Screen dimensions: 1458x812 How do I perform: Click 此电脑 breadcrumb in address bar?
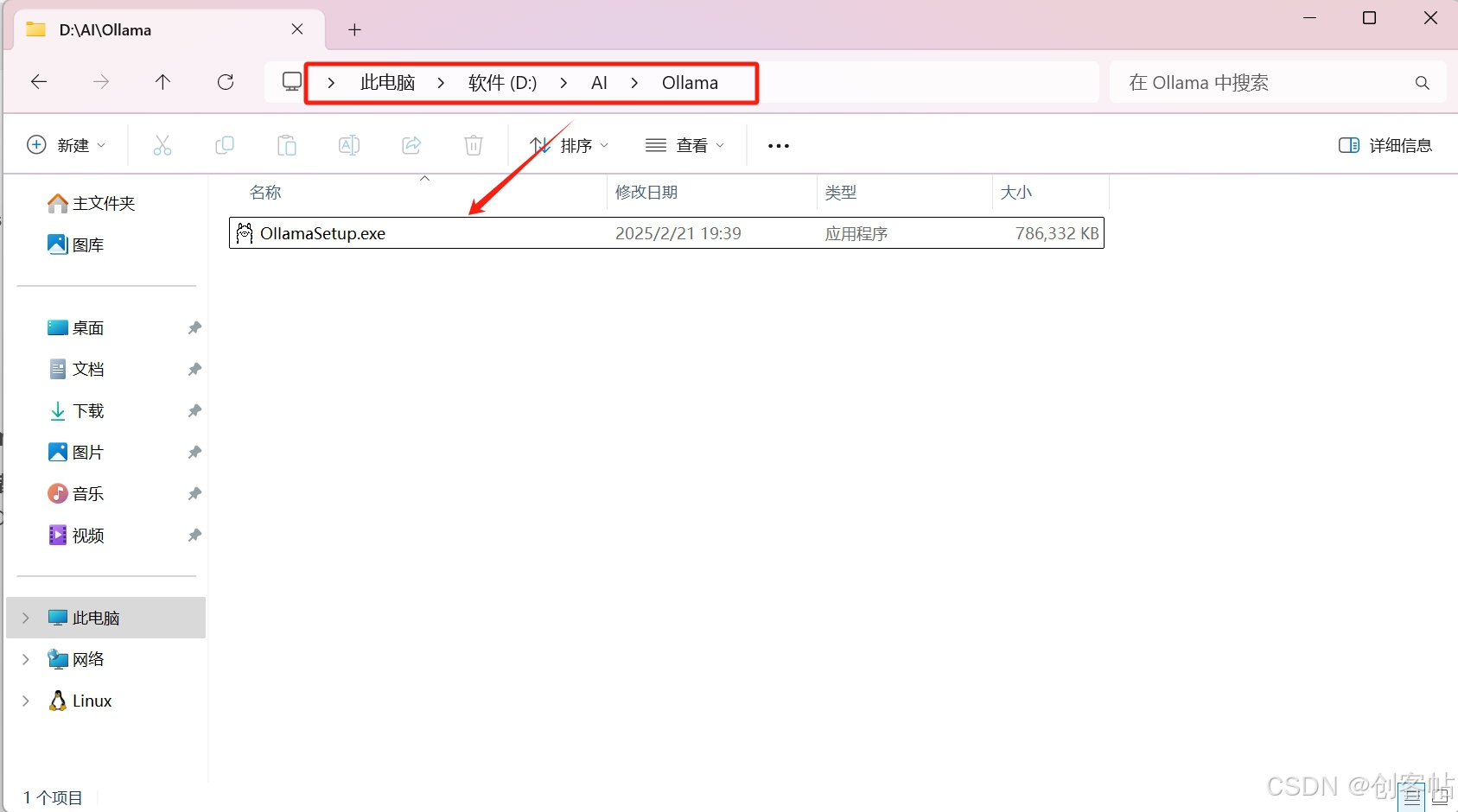pos(387,83)
